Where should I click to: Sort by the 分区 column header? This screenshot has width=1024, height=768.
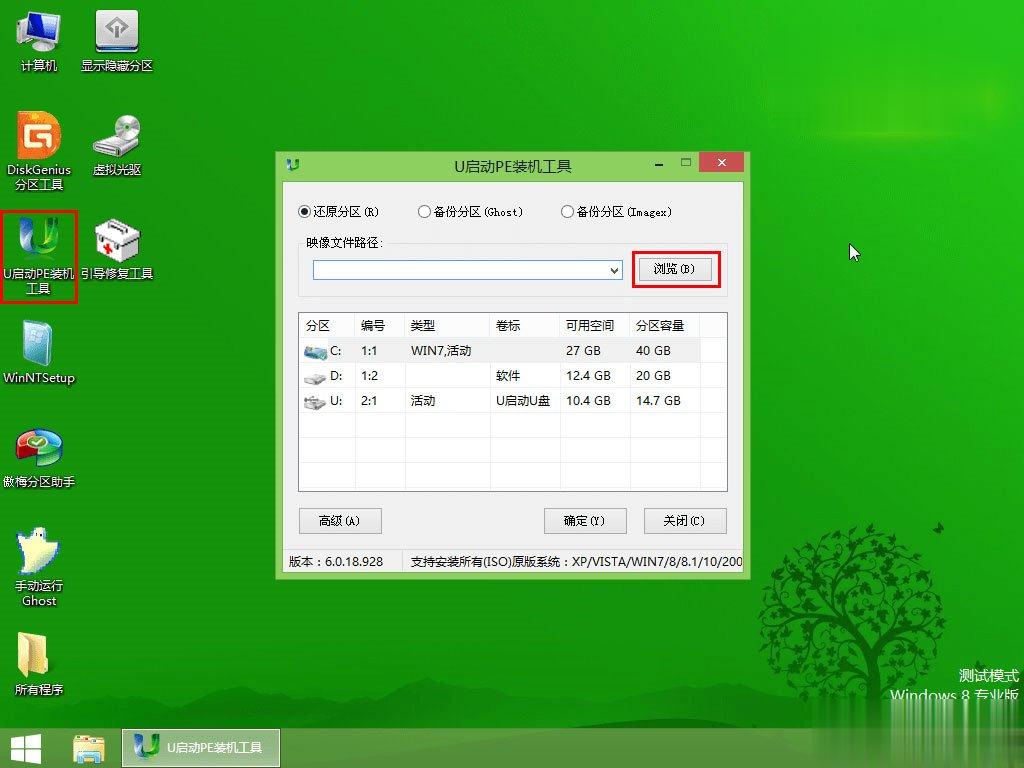pos(327,325)
